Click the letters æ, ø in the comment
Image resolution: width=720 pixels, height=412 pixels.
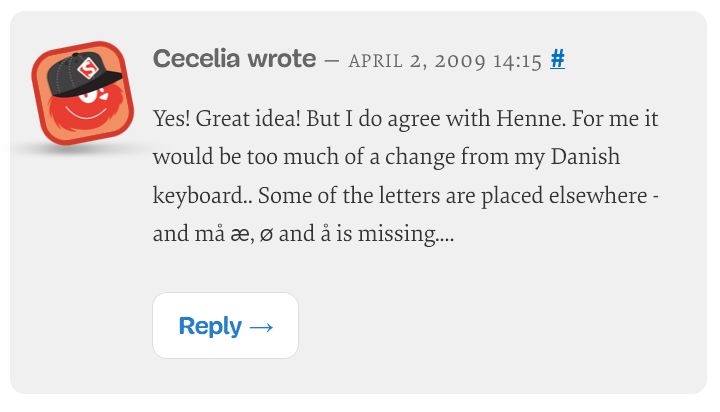click(x=252, y=234)
